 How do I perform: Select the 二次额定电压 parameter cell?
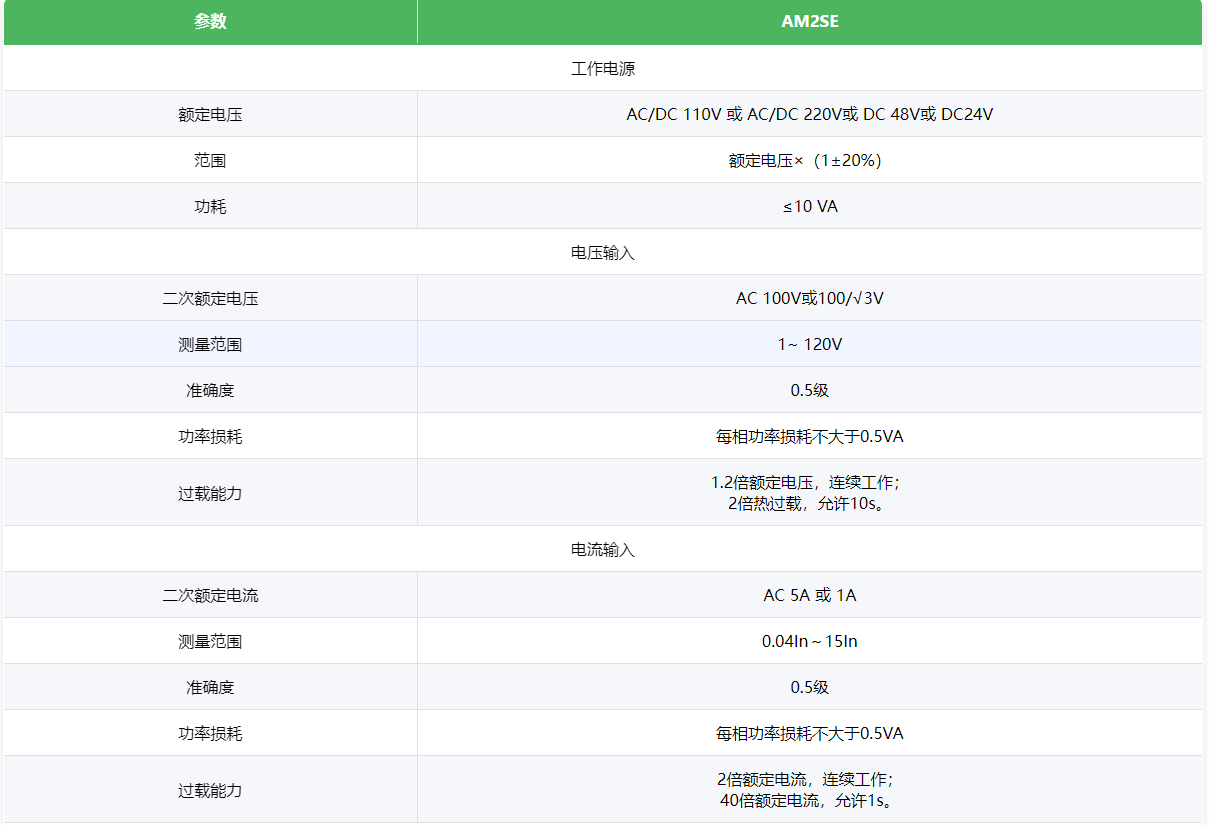[210, 298]
